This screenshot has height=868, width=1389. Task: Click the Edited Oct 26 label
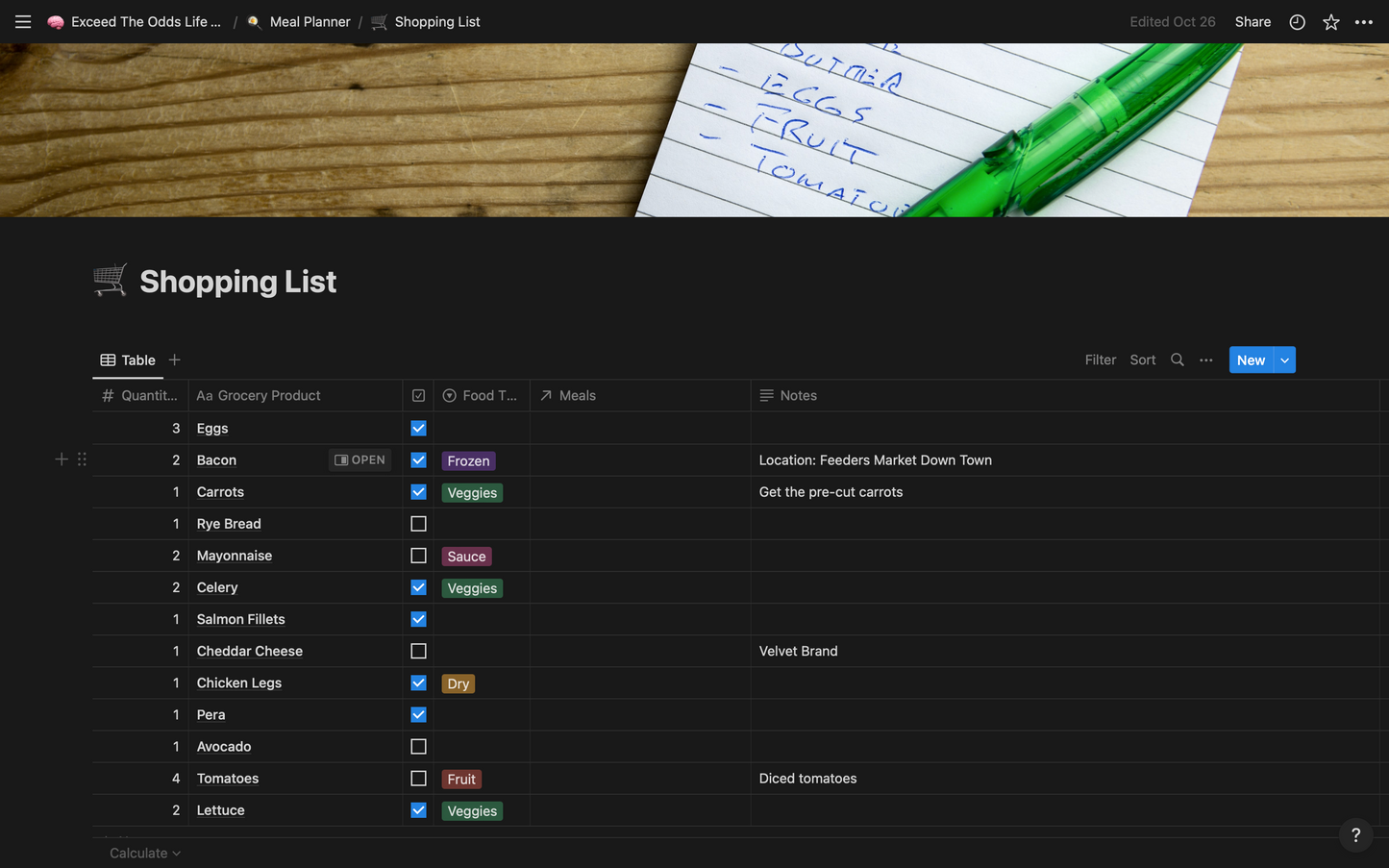point(1172,21)
